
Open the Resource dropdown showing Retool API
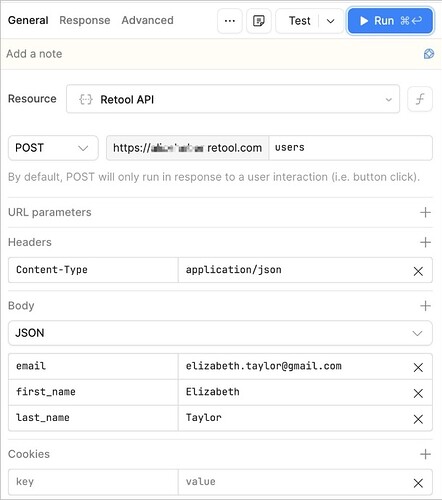tap(233, 99)
